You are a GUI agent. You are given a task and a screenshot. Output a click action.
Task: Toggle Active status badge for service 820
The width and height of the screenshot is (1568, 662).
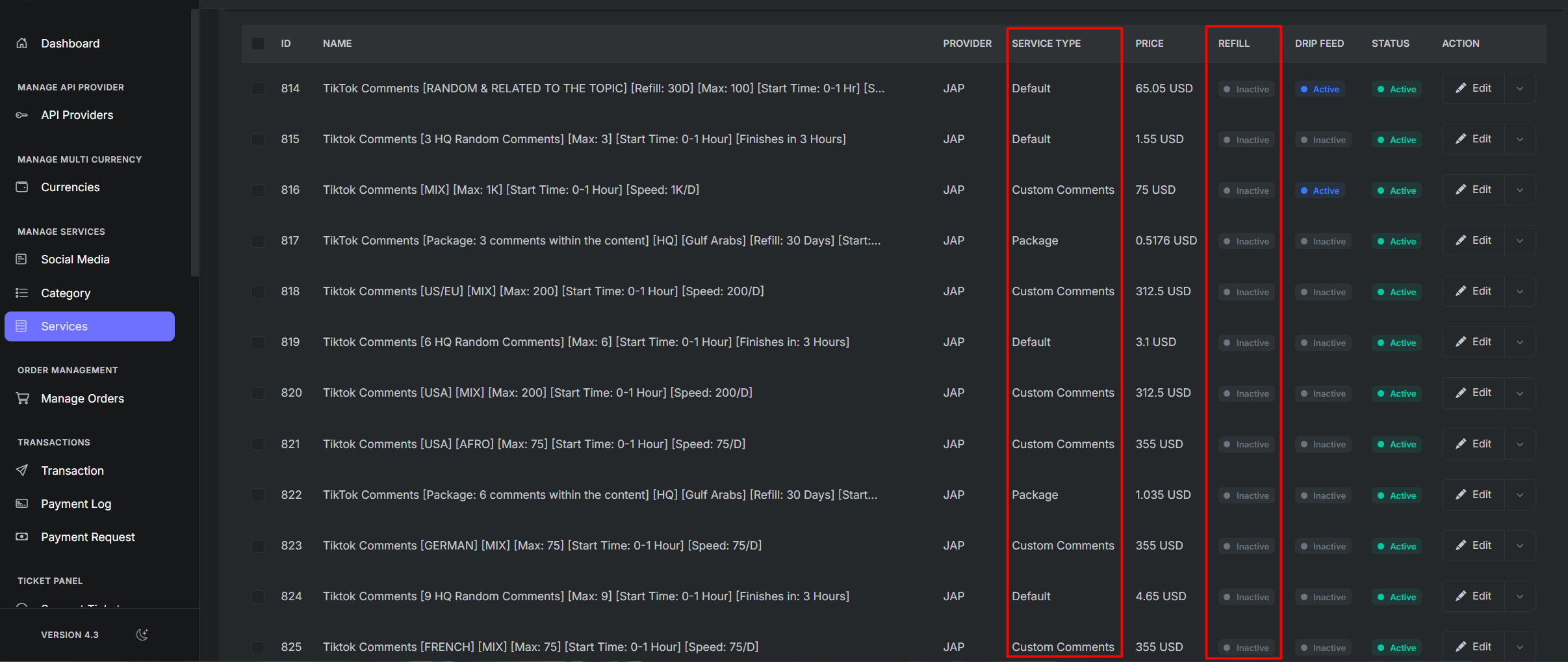point(1396,393)
